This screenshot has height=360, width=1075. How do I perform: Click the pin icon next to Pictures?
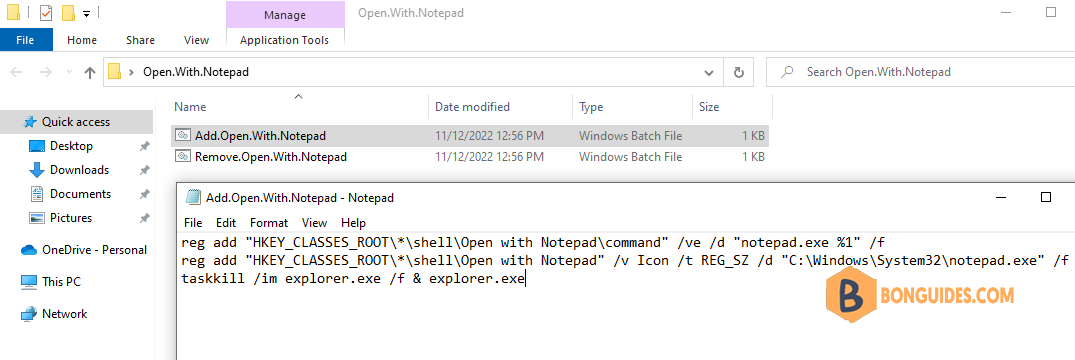point(144,218)
